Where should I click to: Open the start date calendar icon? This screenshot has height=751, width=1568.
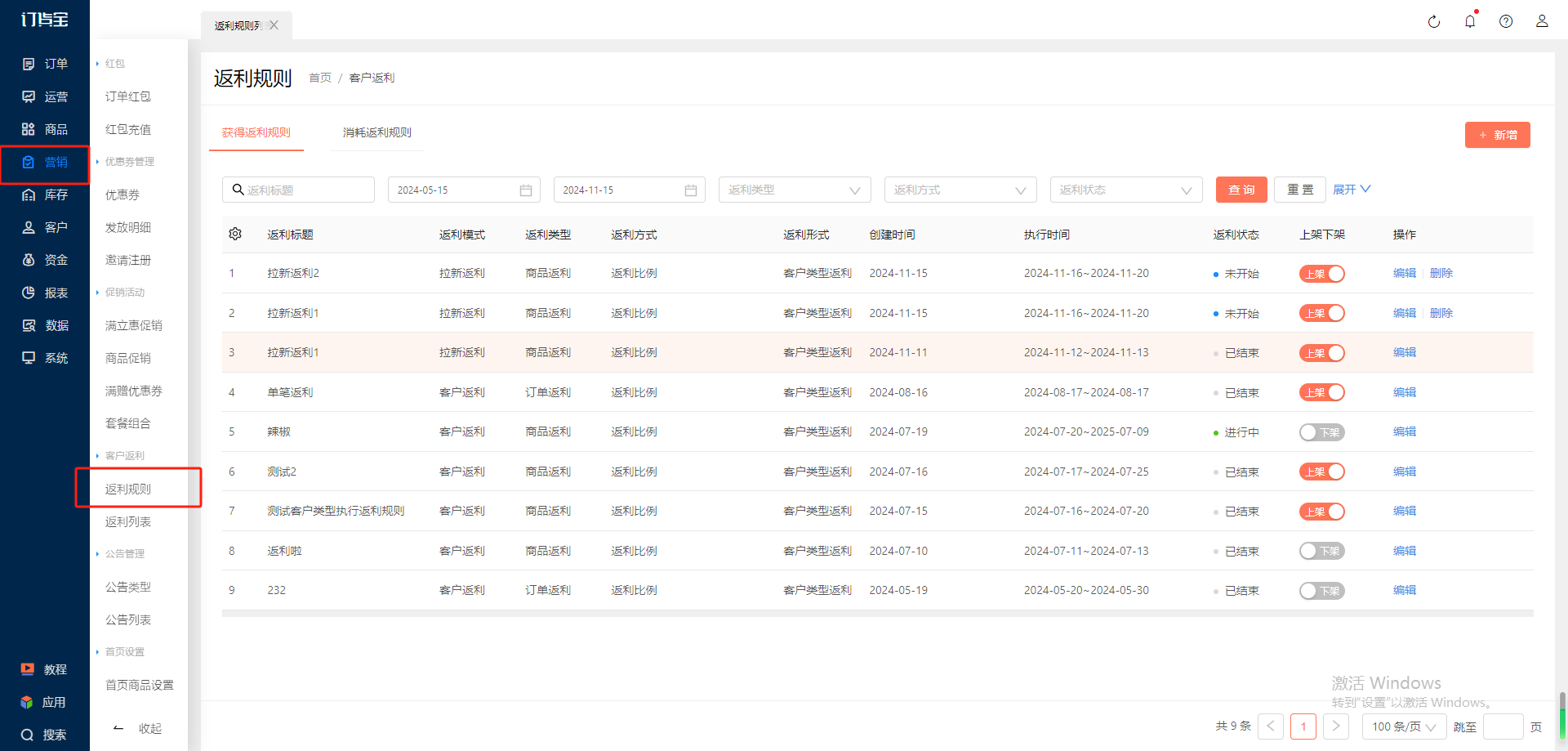[526, 190]
